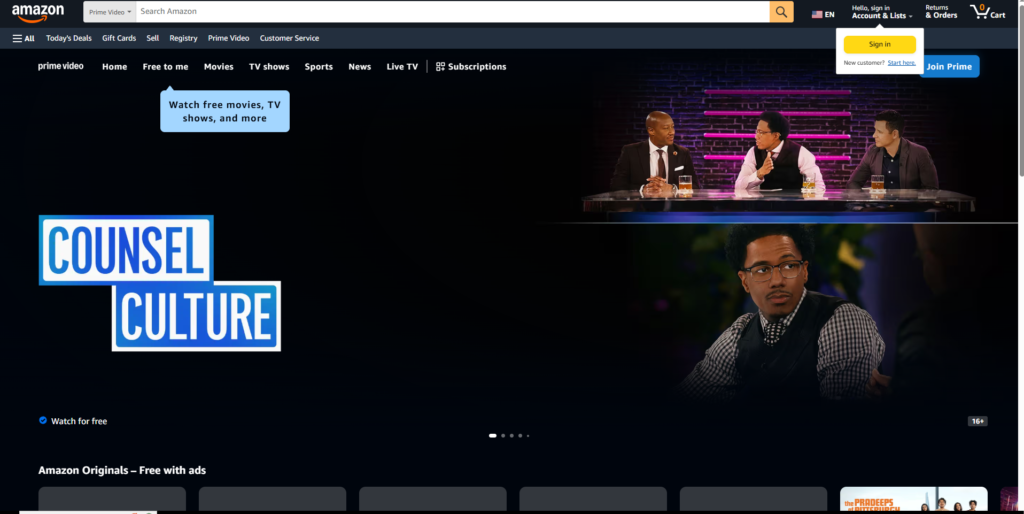Click the yellow Sign in button
This screenshot has width=1024, height=514.
(x=880, y=44)
